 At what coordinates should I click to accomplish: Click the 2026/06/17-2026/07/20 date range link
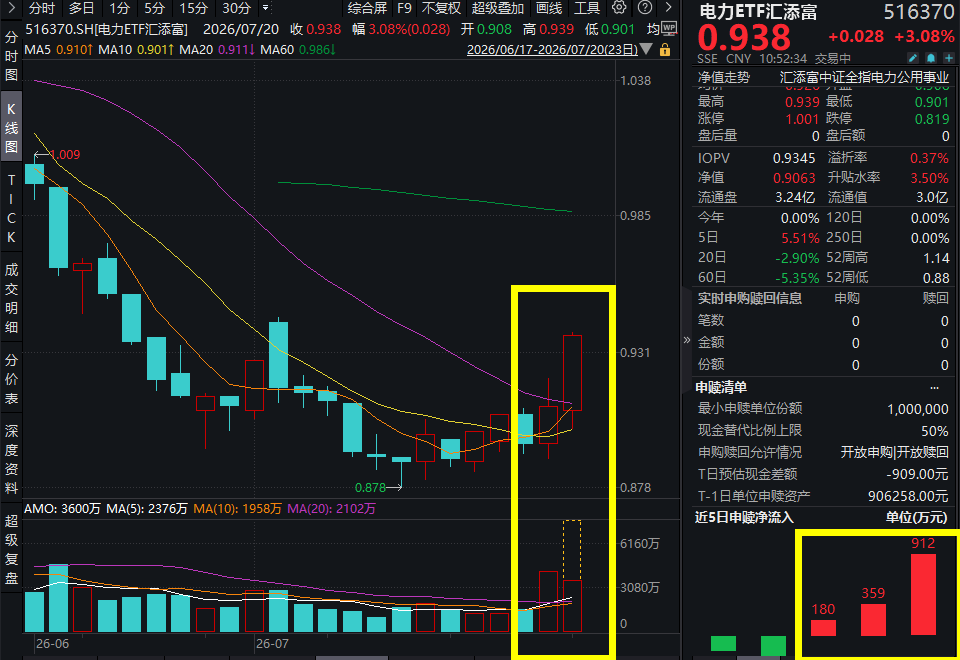click(552, 50)
